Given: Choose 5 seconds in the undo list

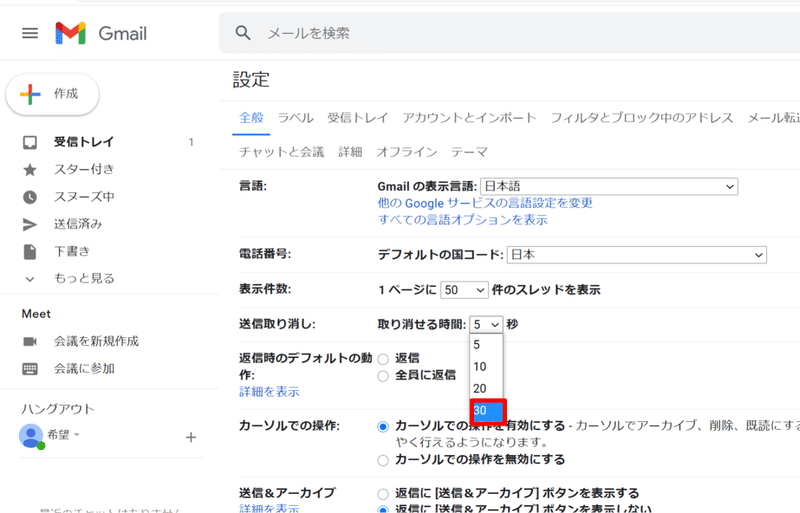Looking at the screenshot, I should click(486, 345).
